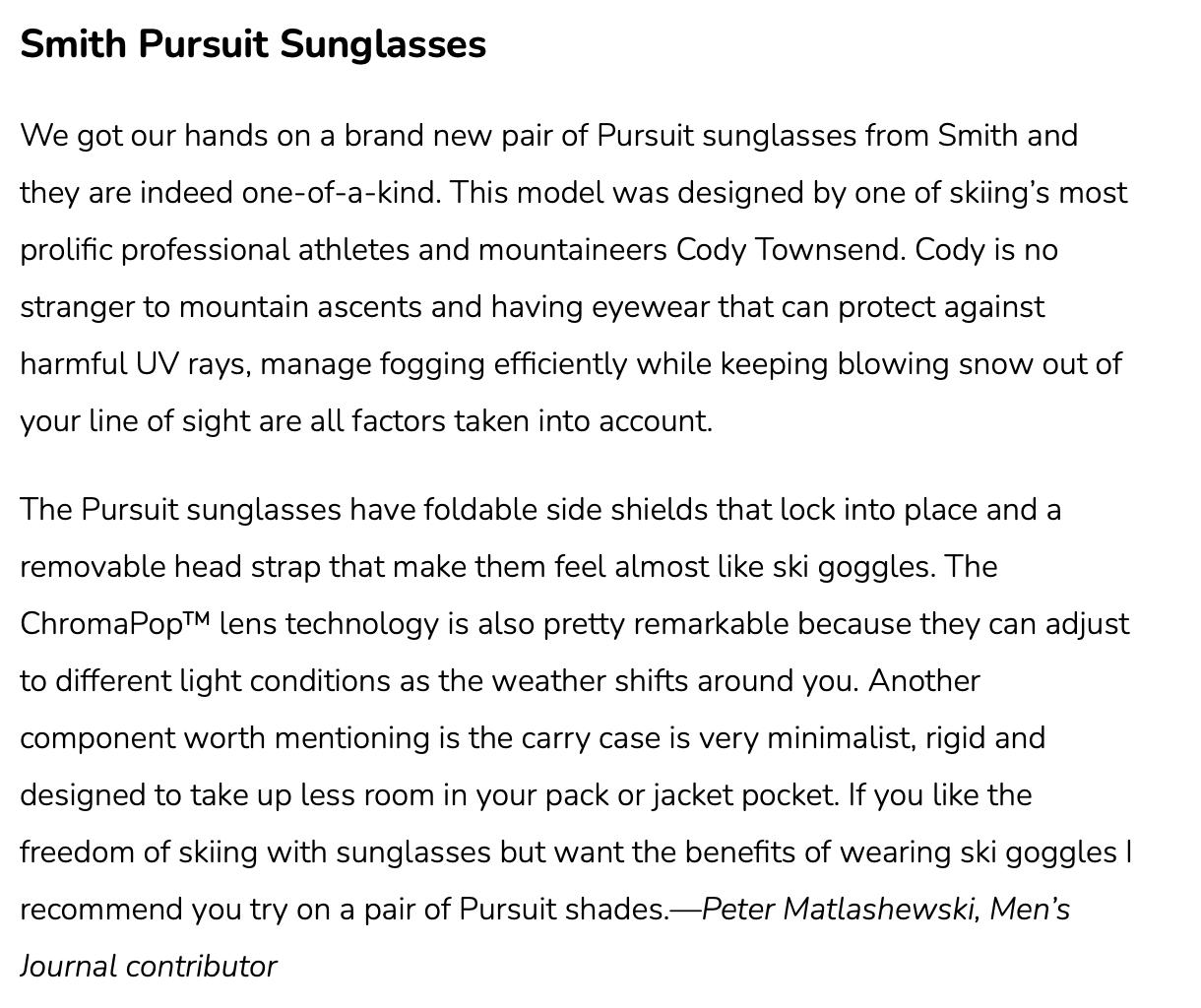Click the italic text Journal contributor

pos(149,967)
